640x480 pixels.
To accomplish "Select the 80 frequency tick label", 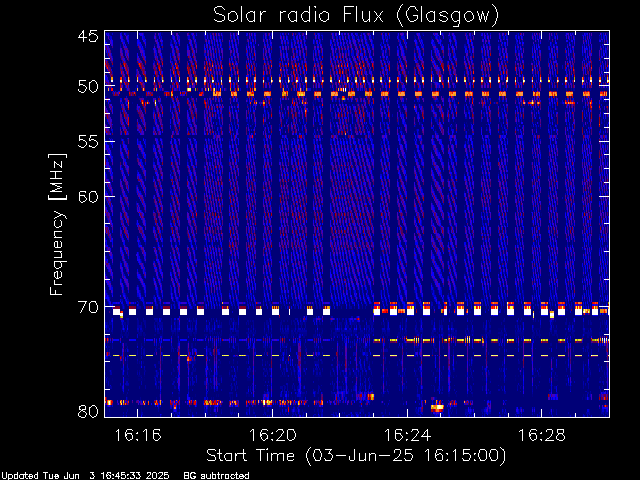I will (88, 411).
